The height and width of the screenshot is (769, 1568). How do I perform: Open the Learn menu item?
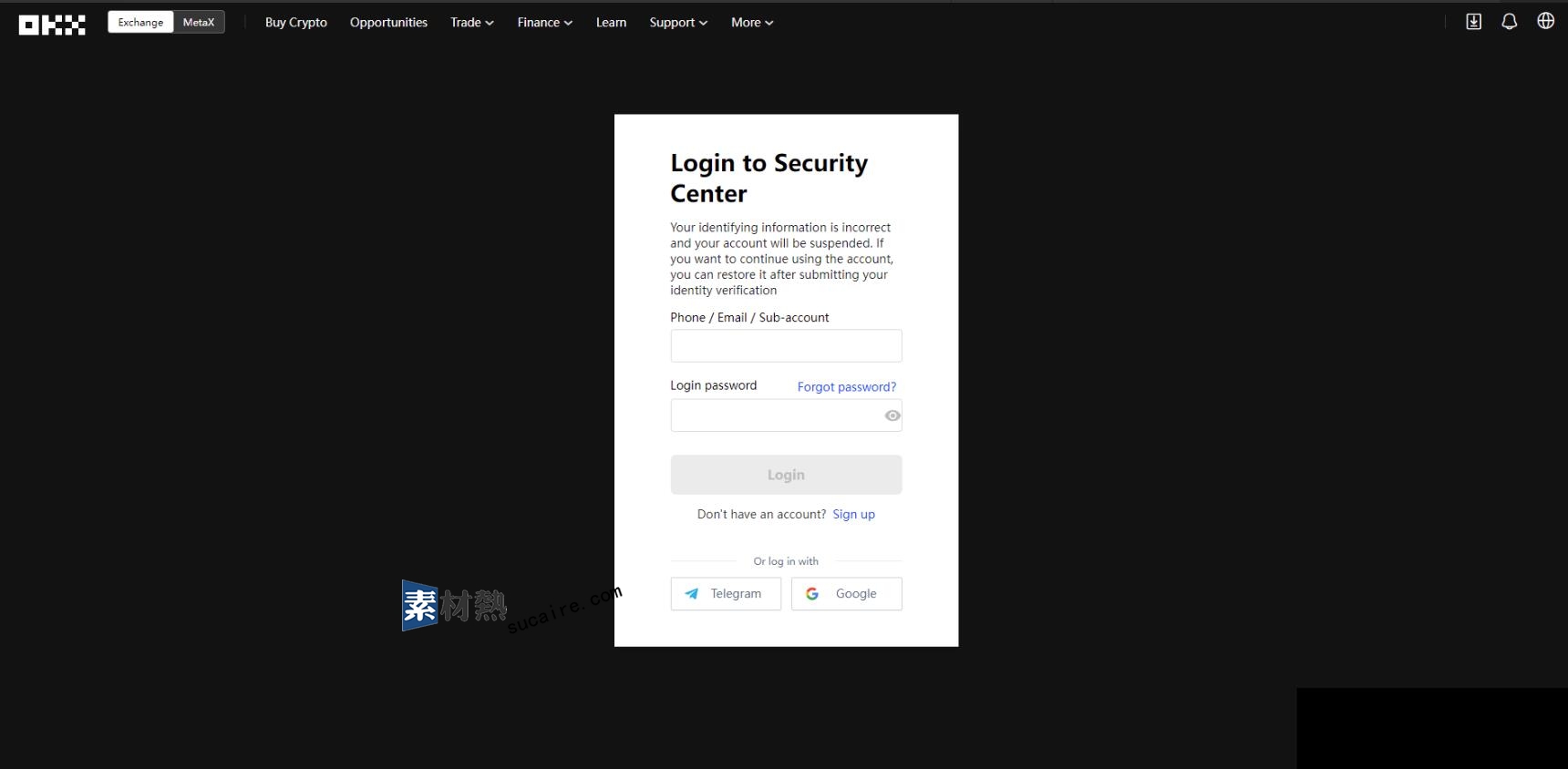[x=611, y=23]
